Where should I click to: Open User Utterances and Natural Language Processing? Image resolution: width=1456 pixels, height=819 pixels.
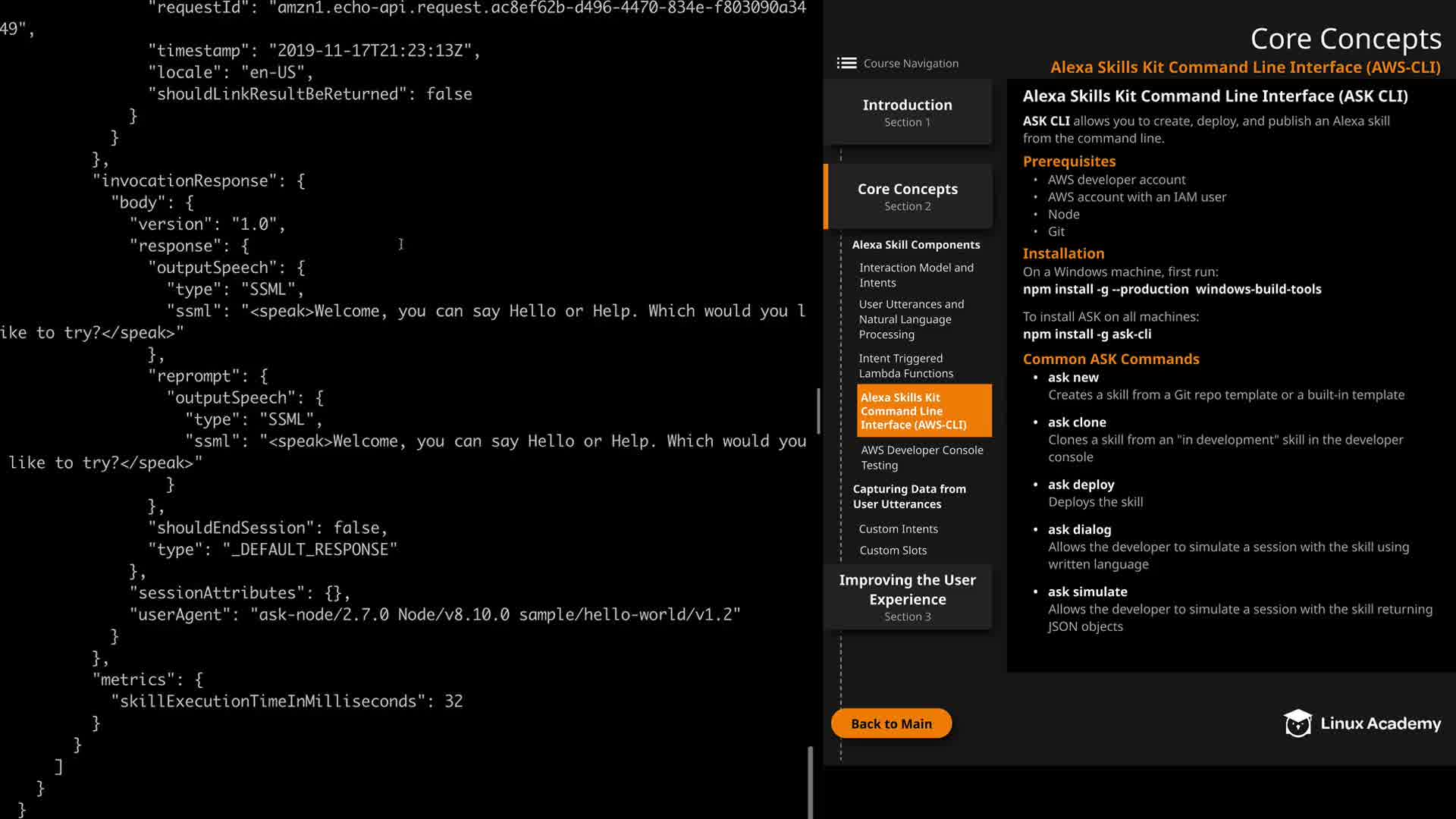(x=911, y=319)
